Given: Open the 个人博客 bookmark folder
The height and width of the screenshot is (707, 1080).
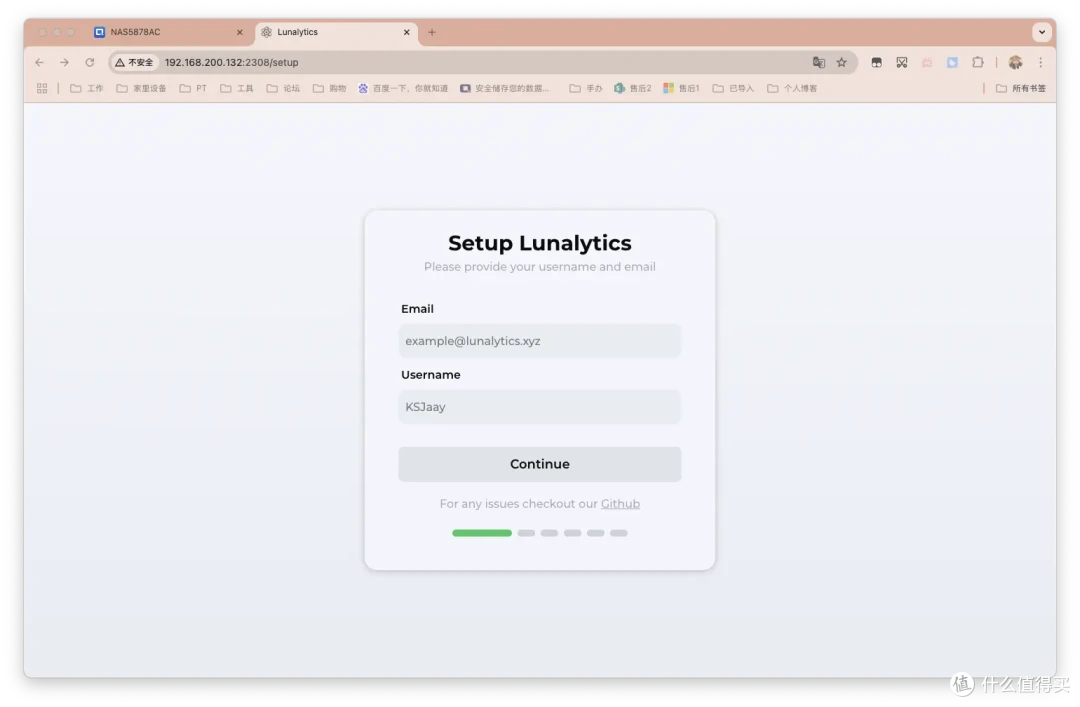Looking at the screenshot, I should [792, 88].
